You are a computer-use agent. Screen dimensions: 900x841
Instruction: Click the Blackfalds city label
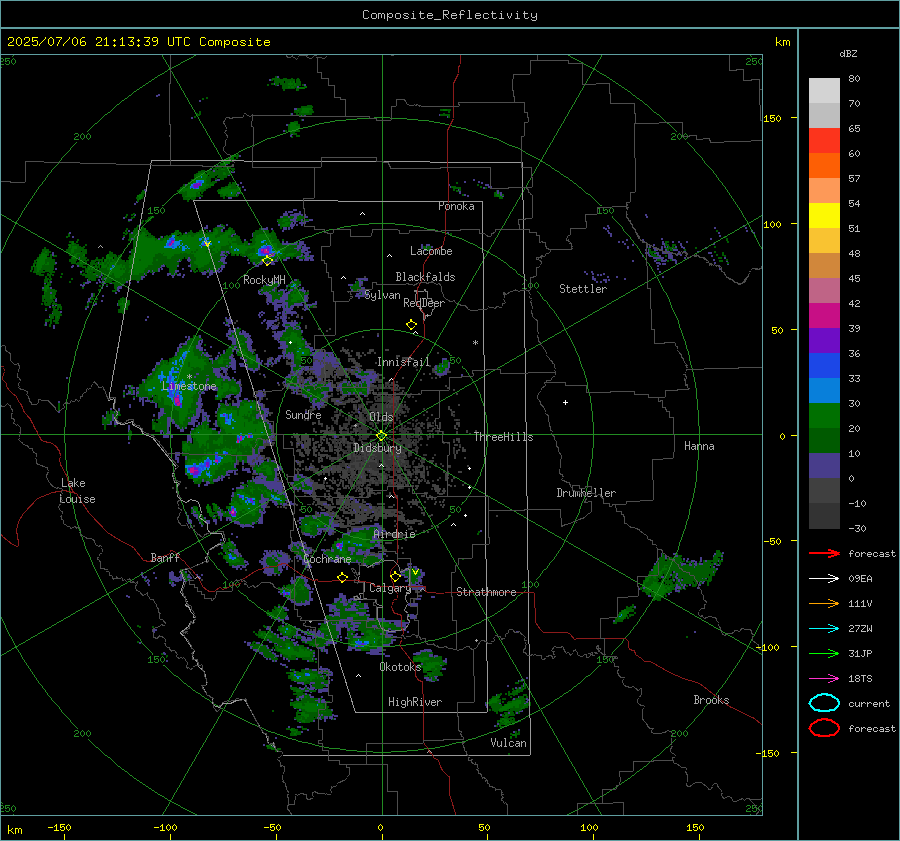click(x=425, y=277)
